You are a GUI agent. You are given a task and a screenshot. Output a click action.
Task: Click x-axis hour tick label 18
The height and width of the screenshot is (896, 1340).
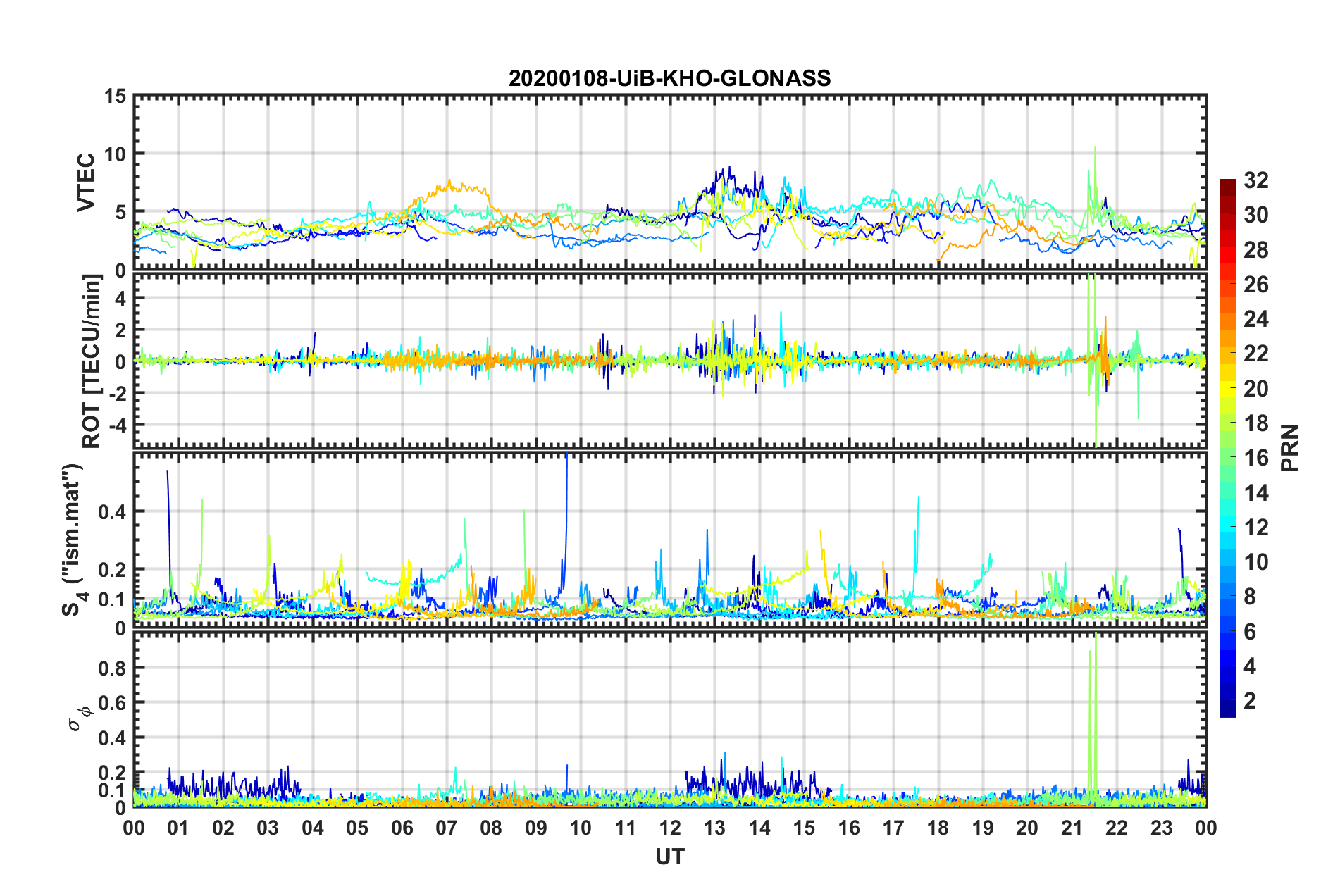tap(938, 828)
